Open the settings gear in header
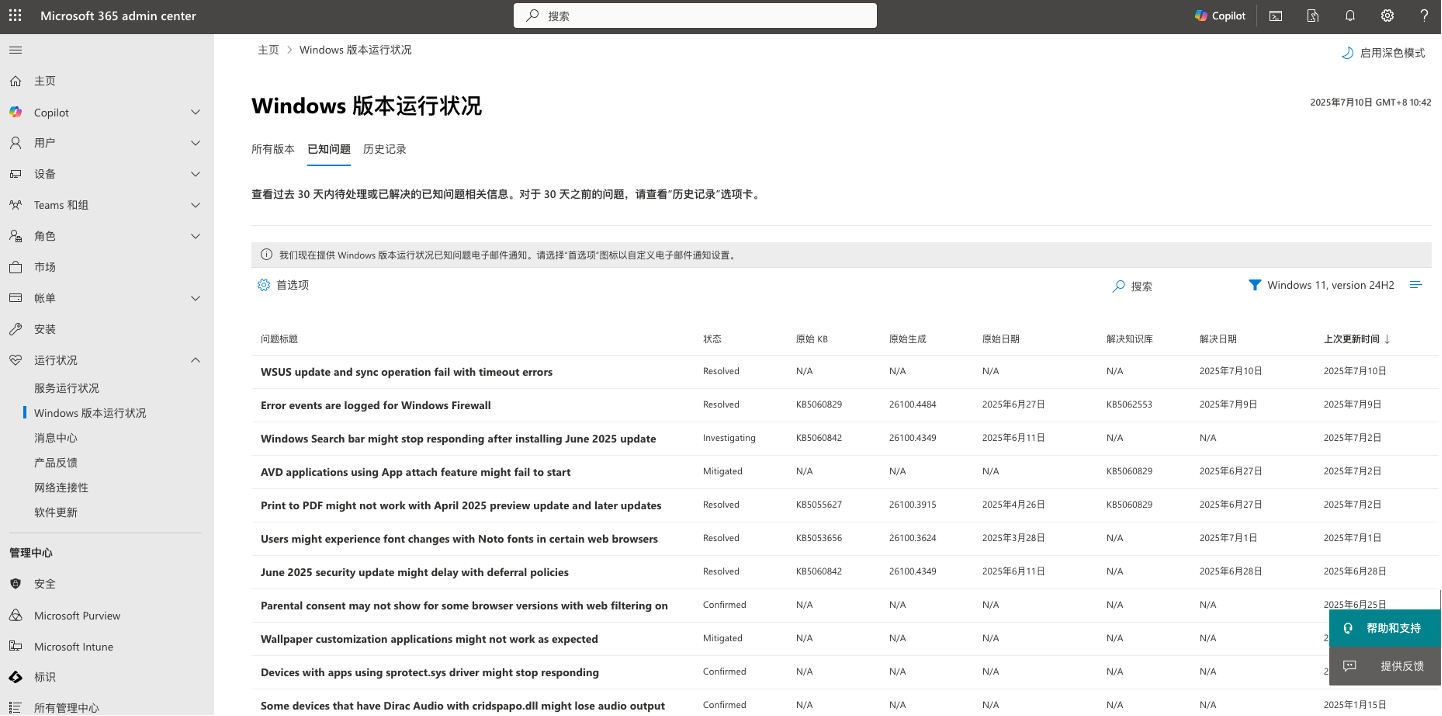Viewport: 1442px width, 716px height. click(x=1387, y=16)
